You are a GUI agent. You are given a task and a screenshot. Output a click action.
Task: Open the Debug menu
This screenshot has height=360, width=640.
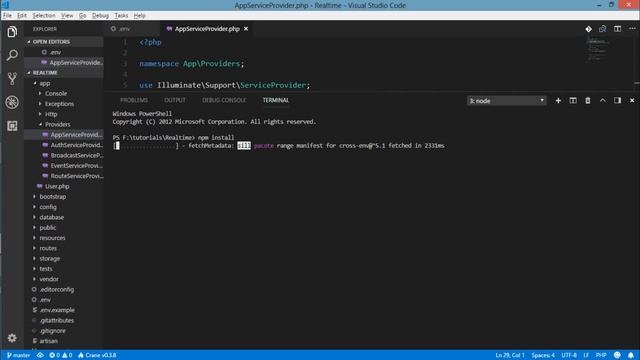click(x=100, y=16)
